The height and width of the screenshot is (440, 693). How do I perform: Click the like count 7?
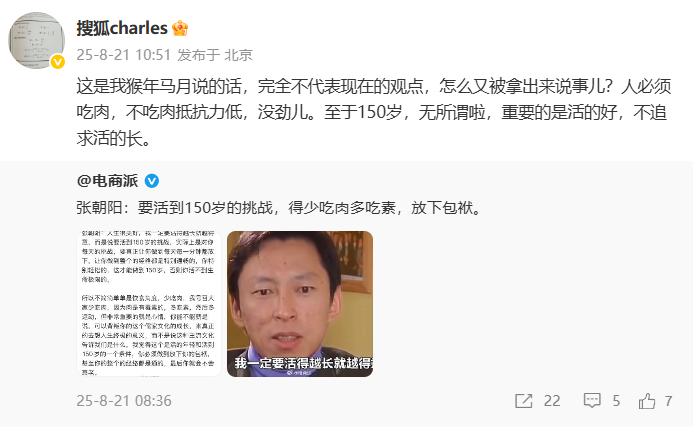pyautogui.click(x=669, y=401)
